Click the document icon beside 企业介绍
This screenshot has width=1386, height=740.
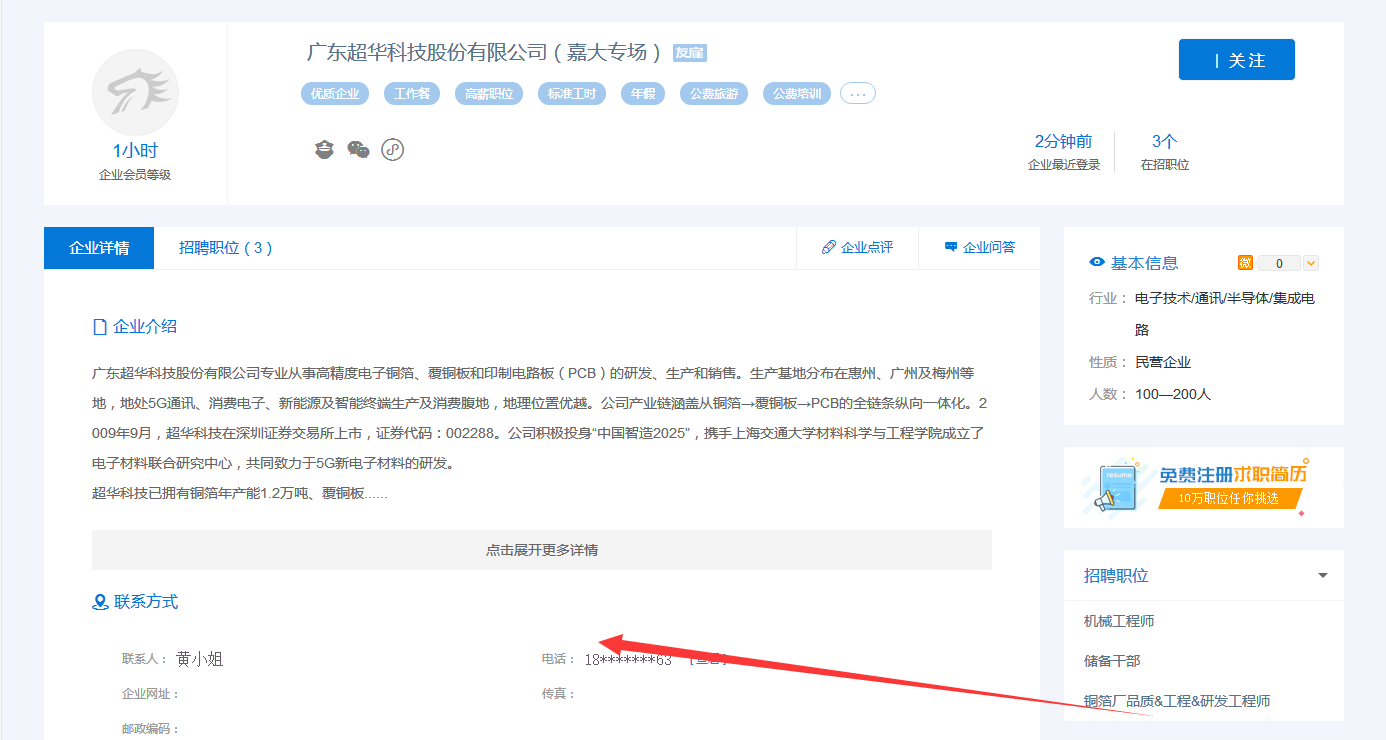99,327
